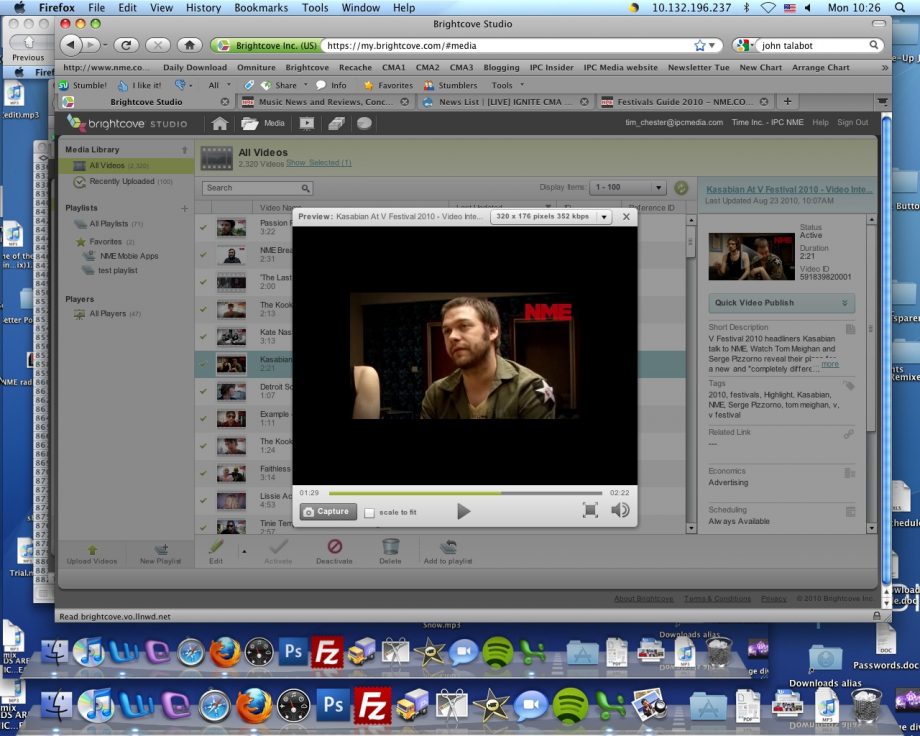Open the Edit options dropdown arrow
The width and height of the screenshot is (920, 736).
[x=244, y=551]
